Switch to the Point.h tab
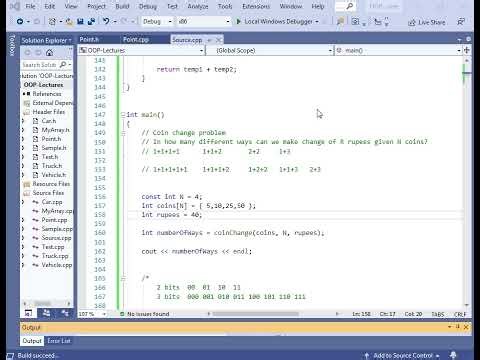The width and height of the screenshot is (480, 360). [x=89, y=40]
